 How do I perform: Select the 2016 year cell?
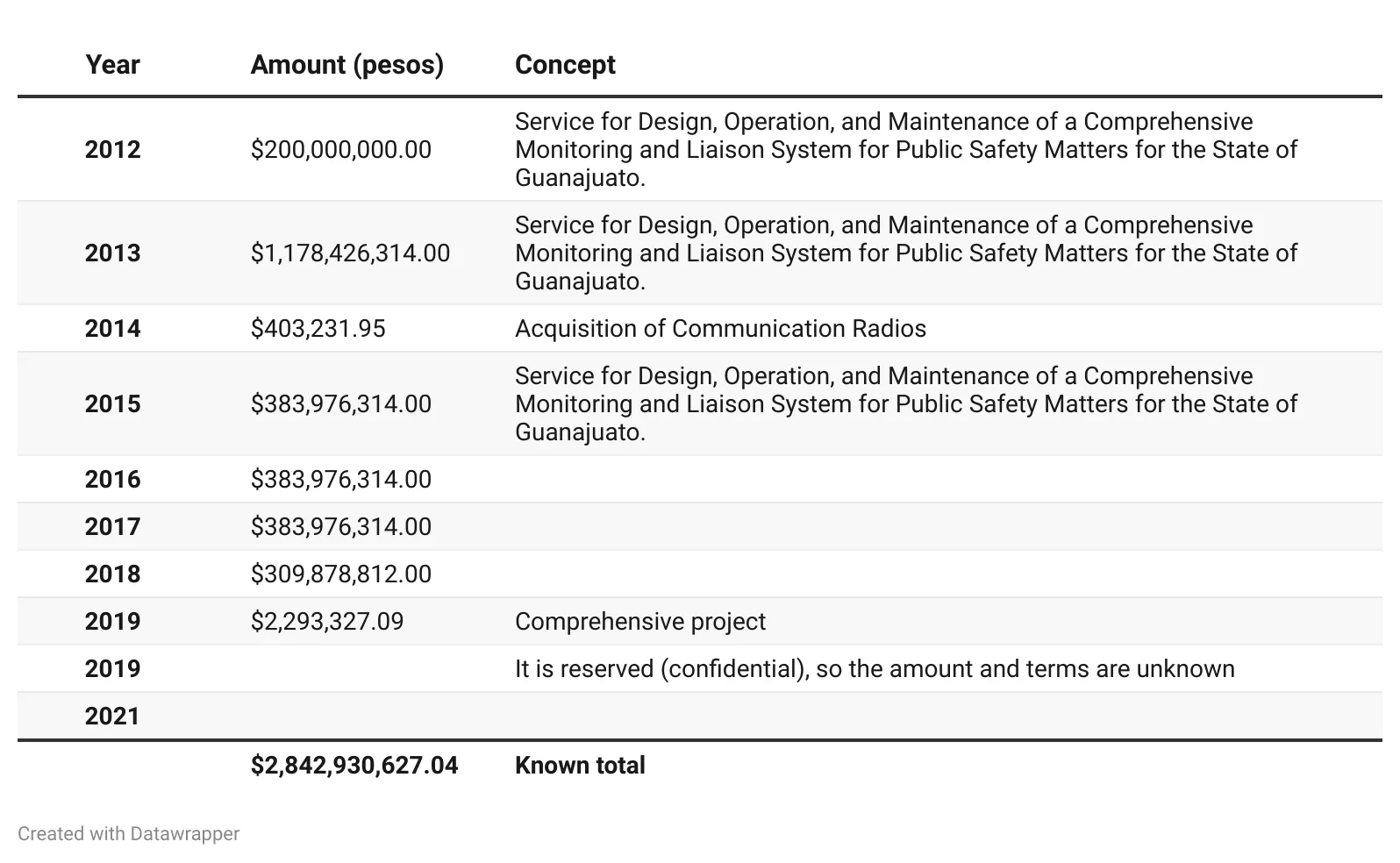112,480
